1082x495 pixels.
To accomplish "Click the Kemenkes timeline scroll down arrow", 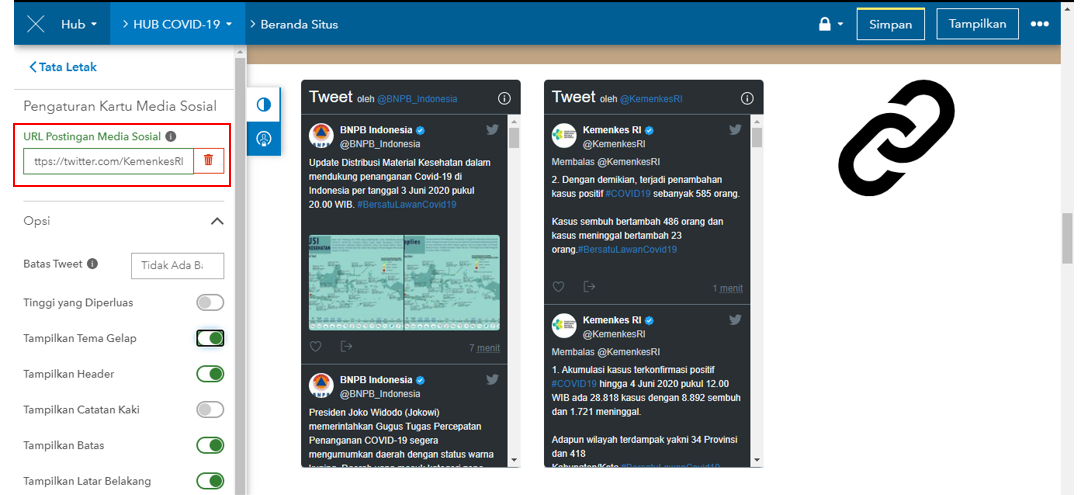I will 757,460.
